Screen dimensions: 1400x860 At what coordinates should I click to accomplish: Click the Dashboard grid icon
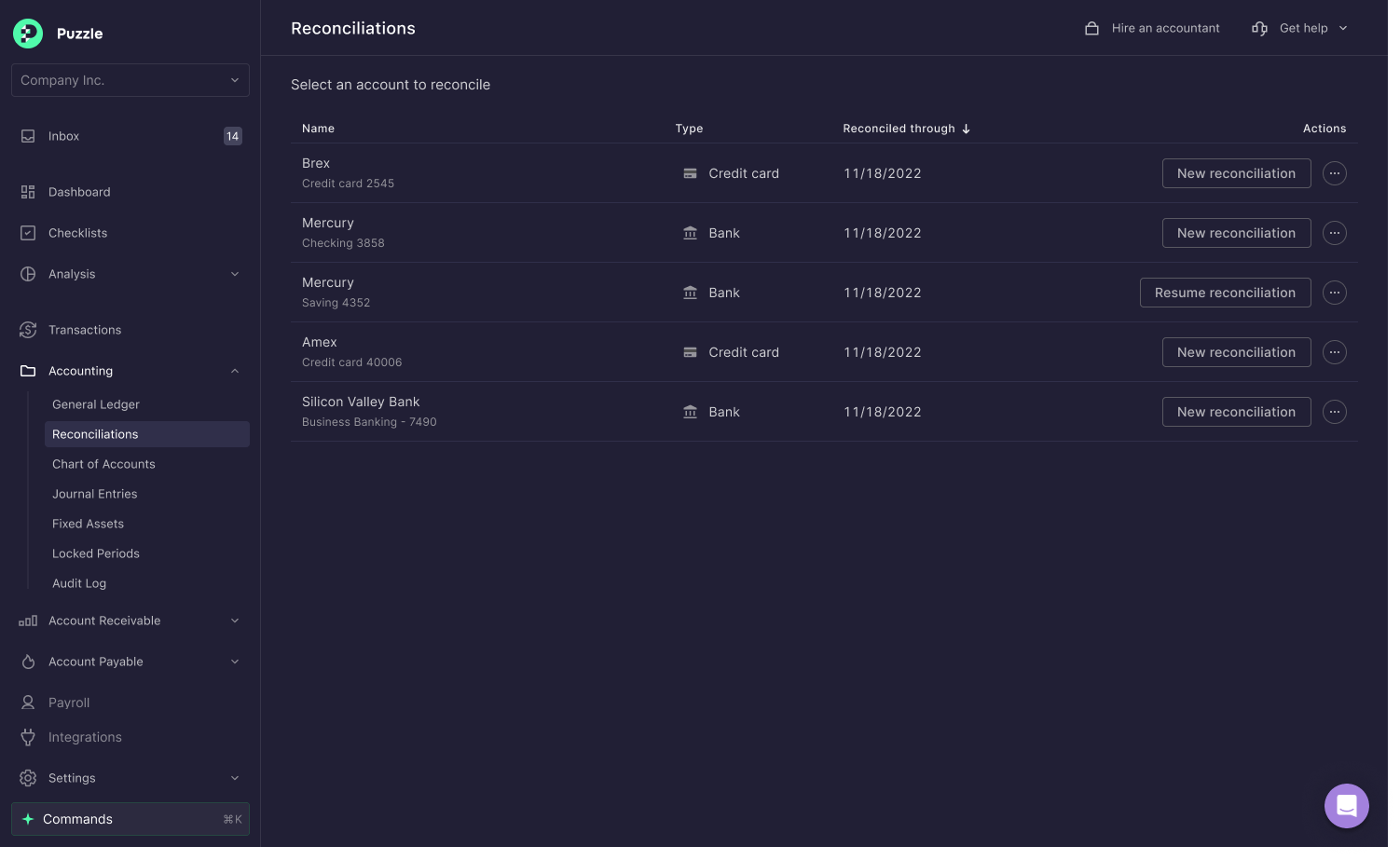click(x=28, y=192)
